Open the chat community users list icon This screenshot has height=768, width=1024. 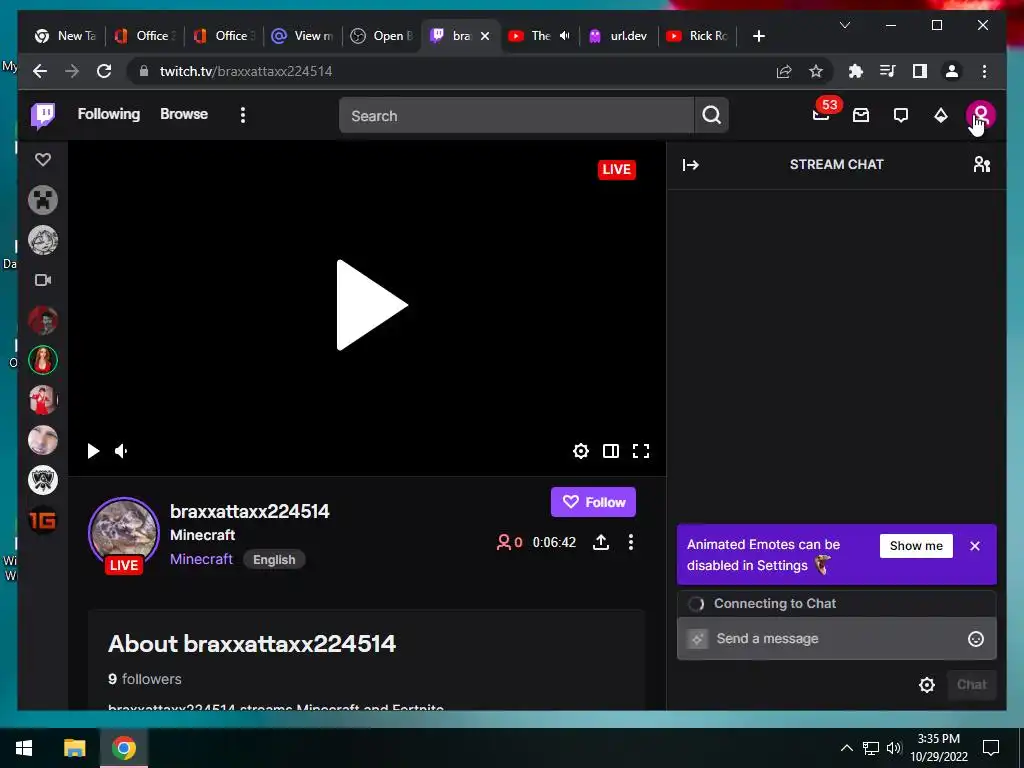tap(982, 165)
